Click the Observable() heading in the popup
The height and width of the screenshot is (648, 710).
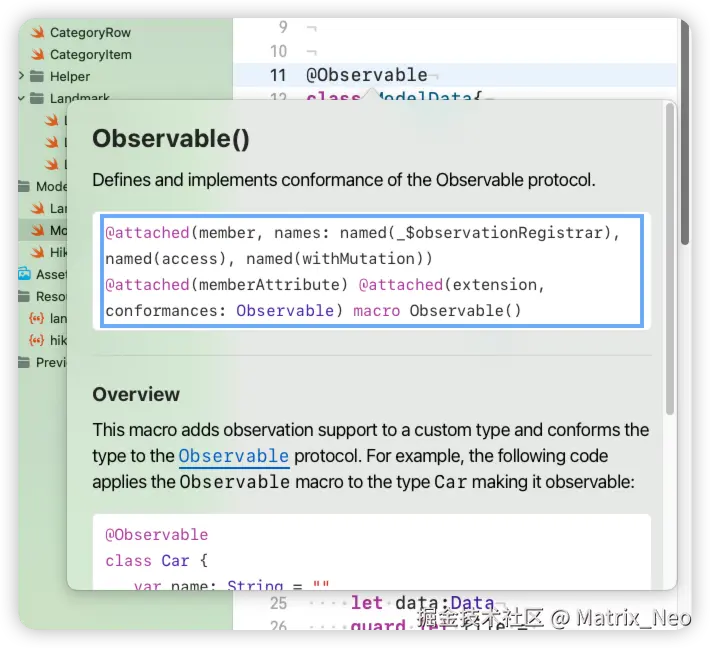[x=171, y=139]
